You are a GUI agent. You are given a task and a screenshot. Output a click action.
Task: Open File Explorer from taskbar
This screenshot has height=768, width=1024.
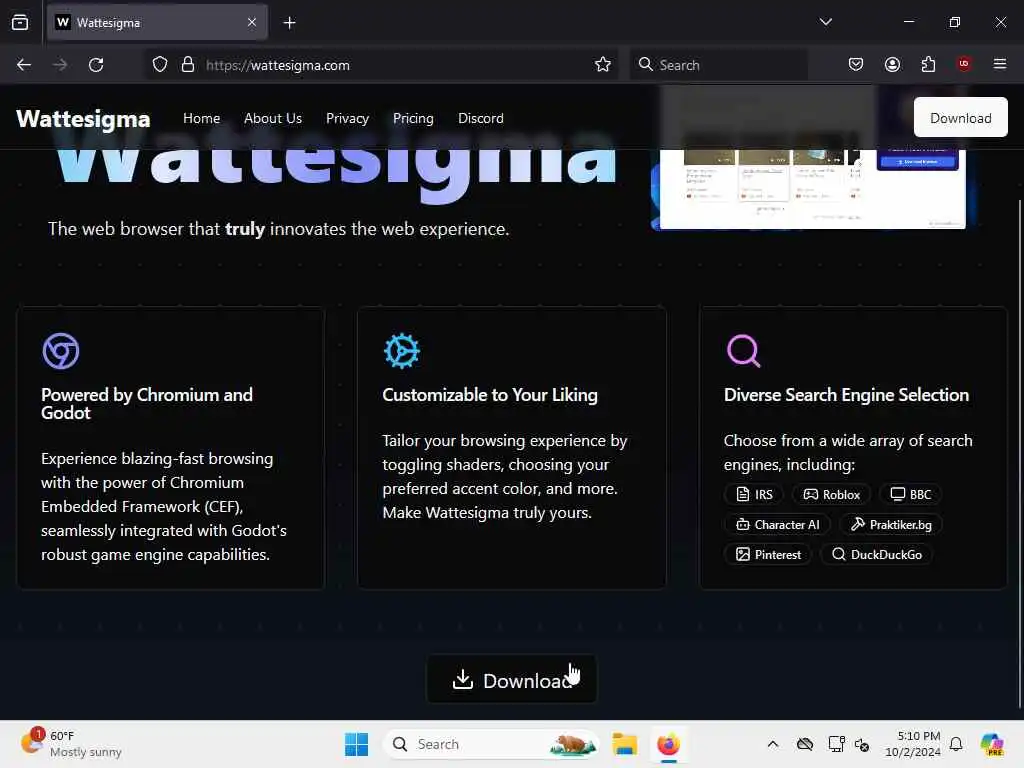(x=624, y=744)
